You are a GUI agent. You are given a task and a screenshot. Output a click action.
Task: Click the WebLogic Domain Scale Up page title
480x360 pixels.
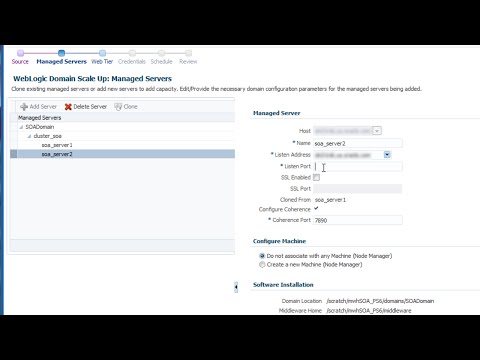(92, 79)
